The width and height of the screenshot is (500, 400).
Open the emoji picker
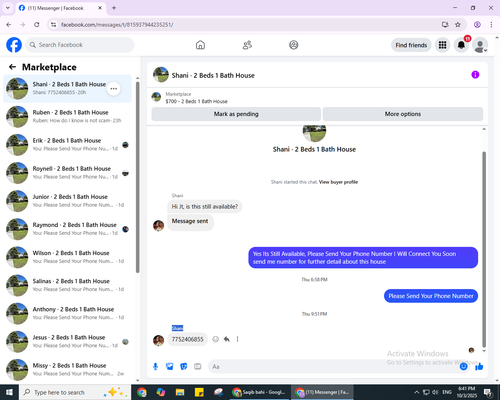tap(463, 367)
